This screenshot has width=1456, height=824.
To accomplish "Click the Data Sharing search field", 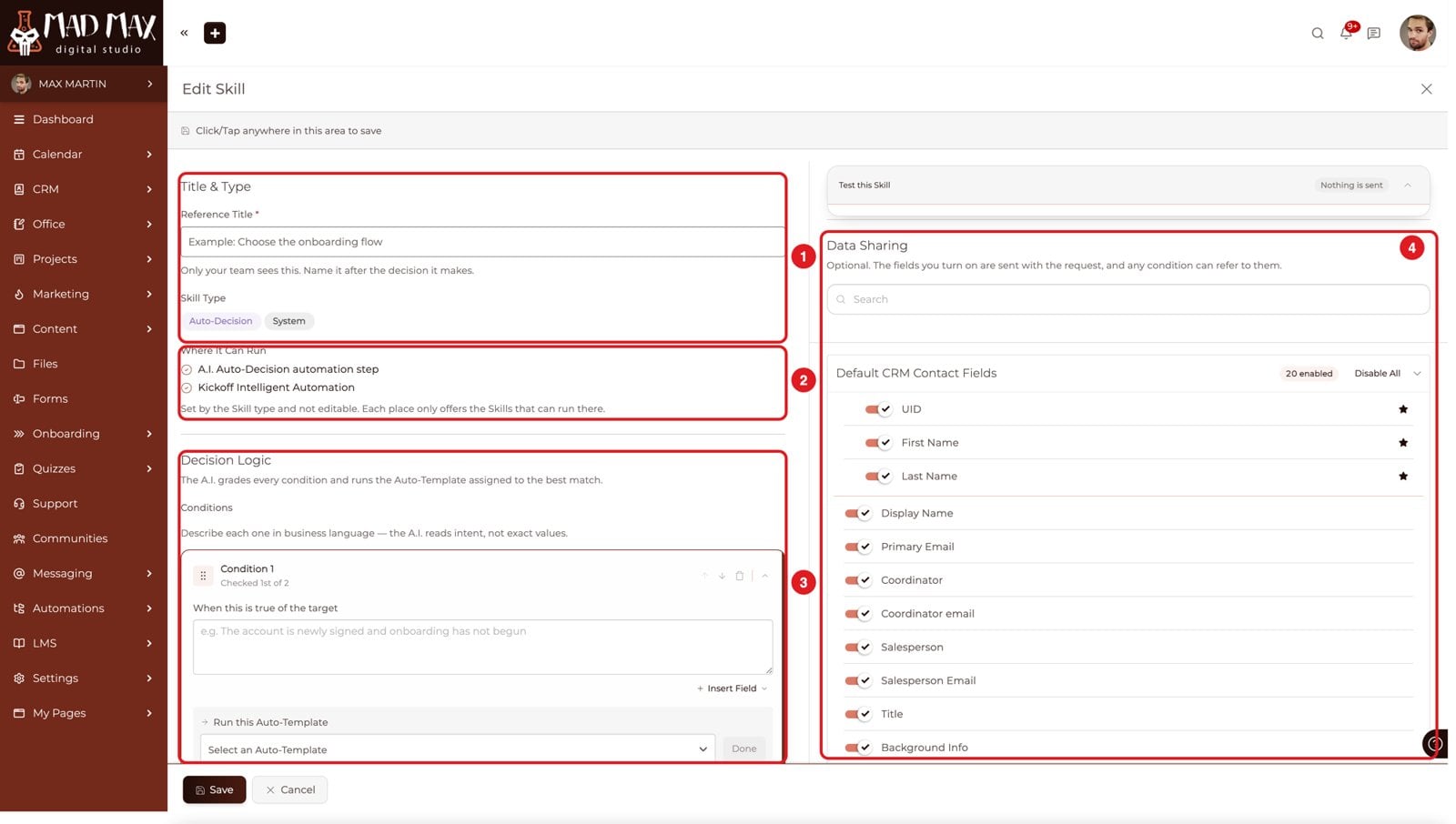I will coord(1127,299).
